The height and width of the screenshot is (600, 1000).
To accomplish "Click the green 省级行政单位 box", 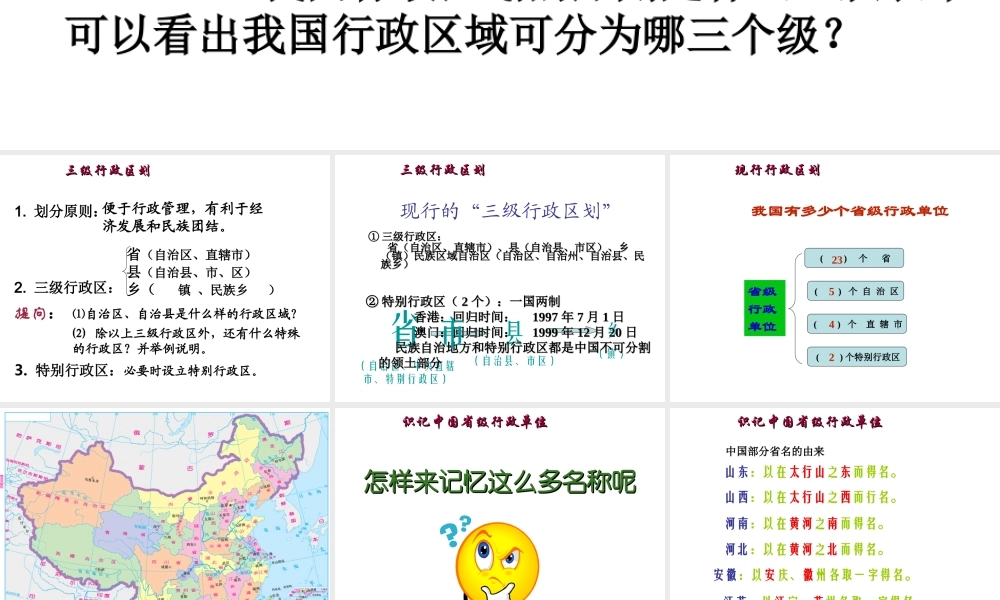I will (x=764, y=308).
